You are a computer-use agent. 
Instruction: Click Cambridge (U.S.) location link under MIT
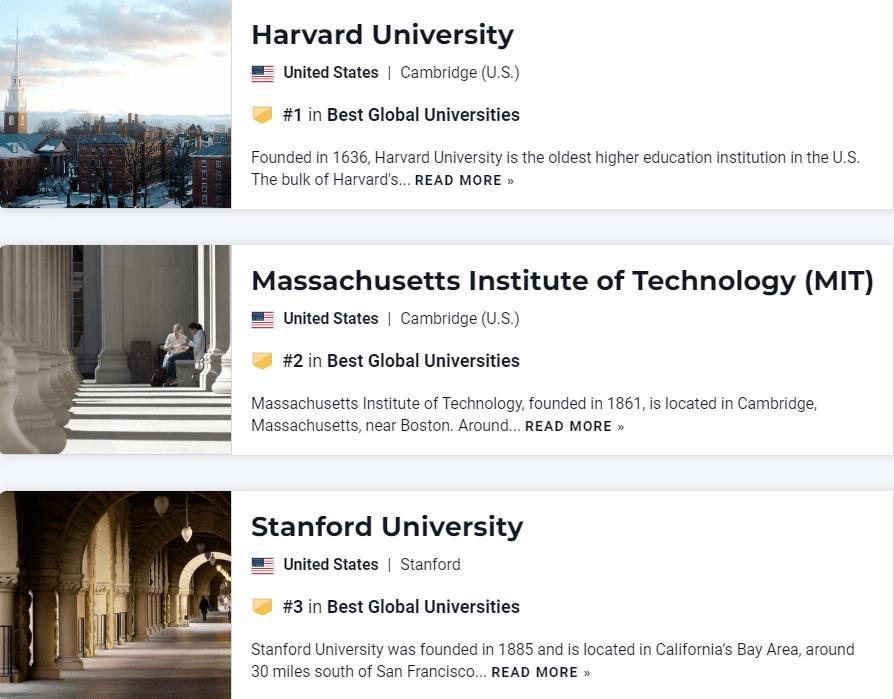click(x=460, y=318)
